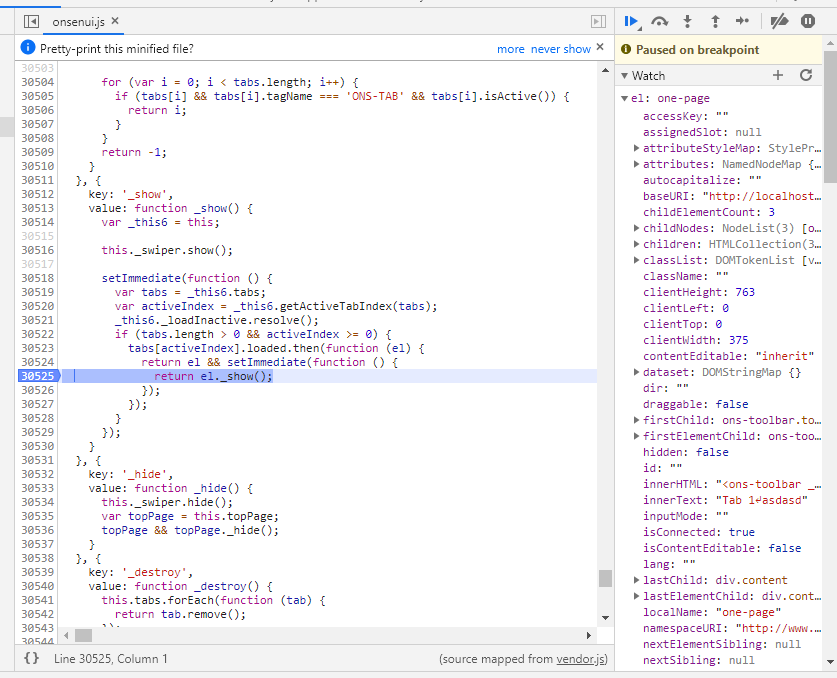Screen dimensions: 837x678
Task: Select the draggable: false property
Action: pos(696,404)
